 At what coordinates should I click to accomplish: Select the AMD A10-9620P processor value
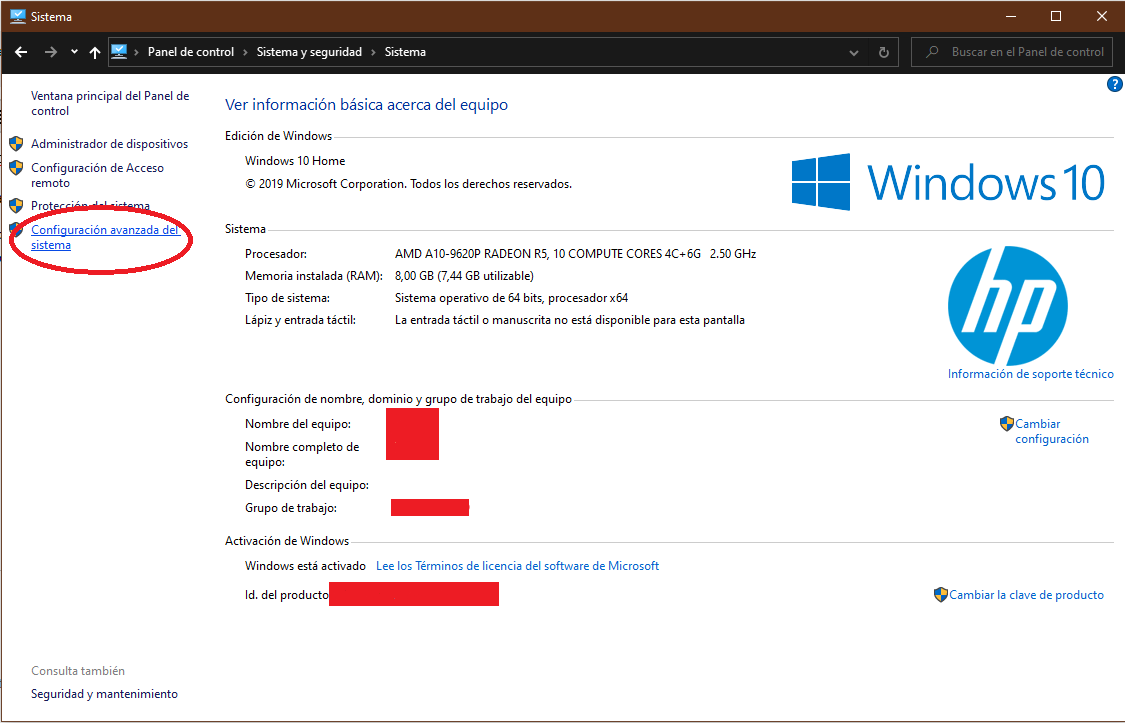coord(575,254)
